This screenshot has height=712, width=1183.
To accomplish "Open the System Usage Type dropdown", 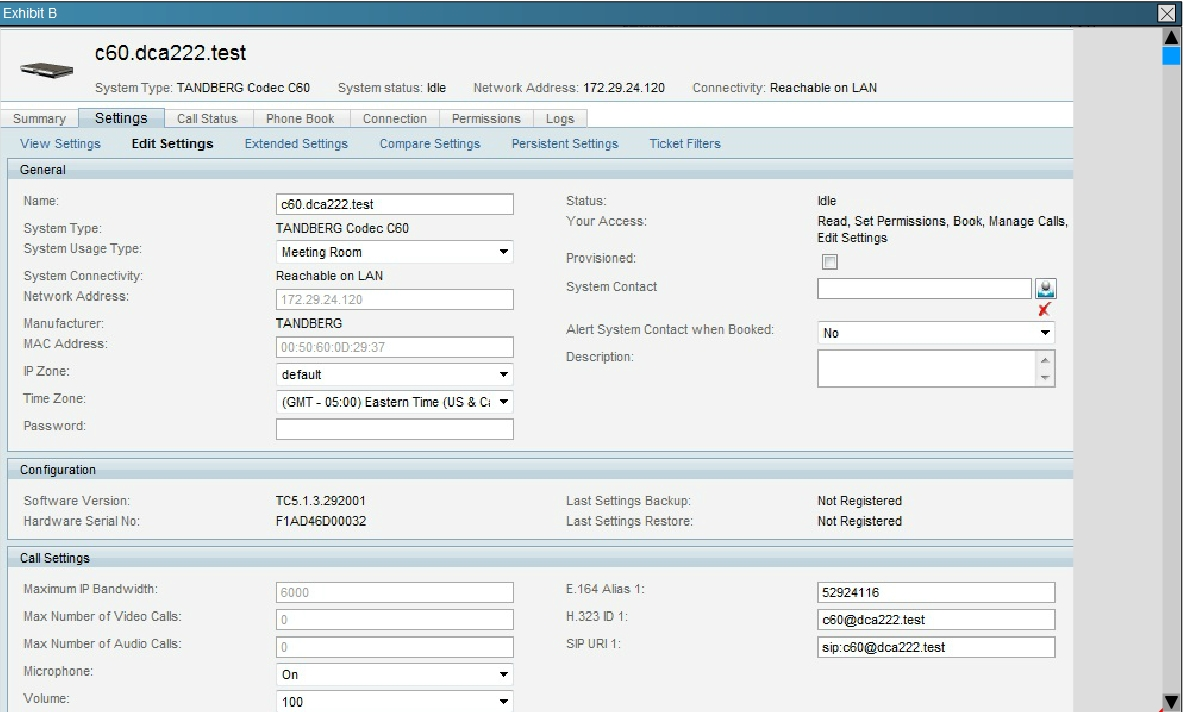I will pos(394,252).
